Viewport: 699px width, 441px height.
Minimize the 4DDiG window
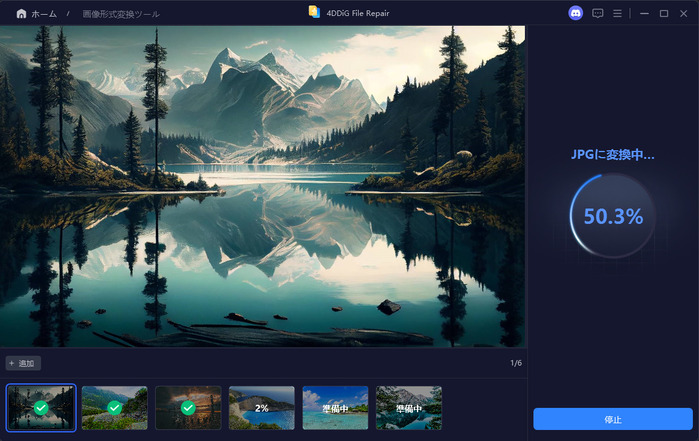tap(644, 13)
